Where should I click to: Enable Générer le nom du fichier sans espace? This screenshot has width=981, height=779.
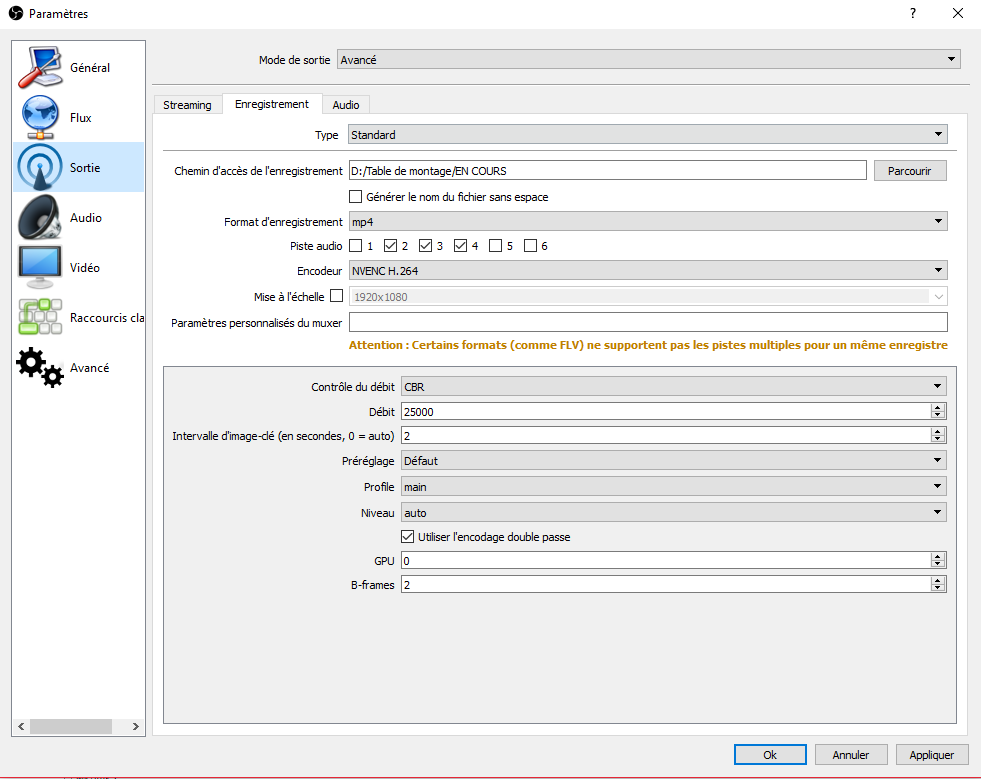[x=355, y=196]
